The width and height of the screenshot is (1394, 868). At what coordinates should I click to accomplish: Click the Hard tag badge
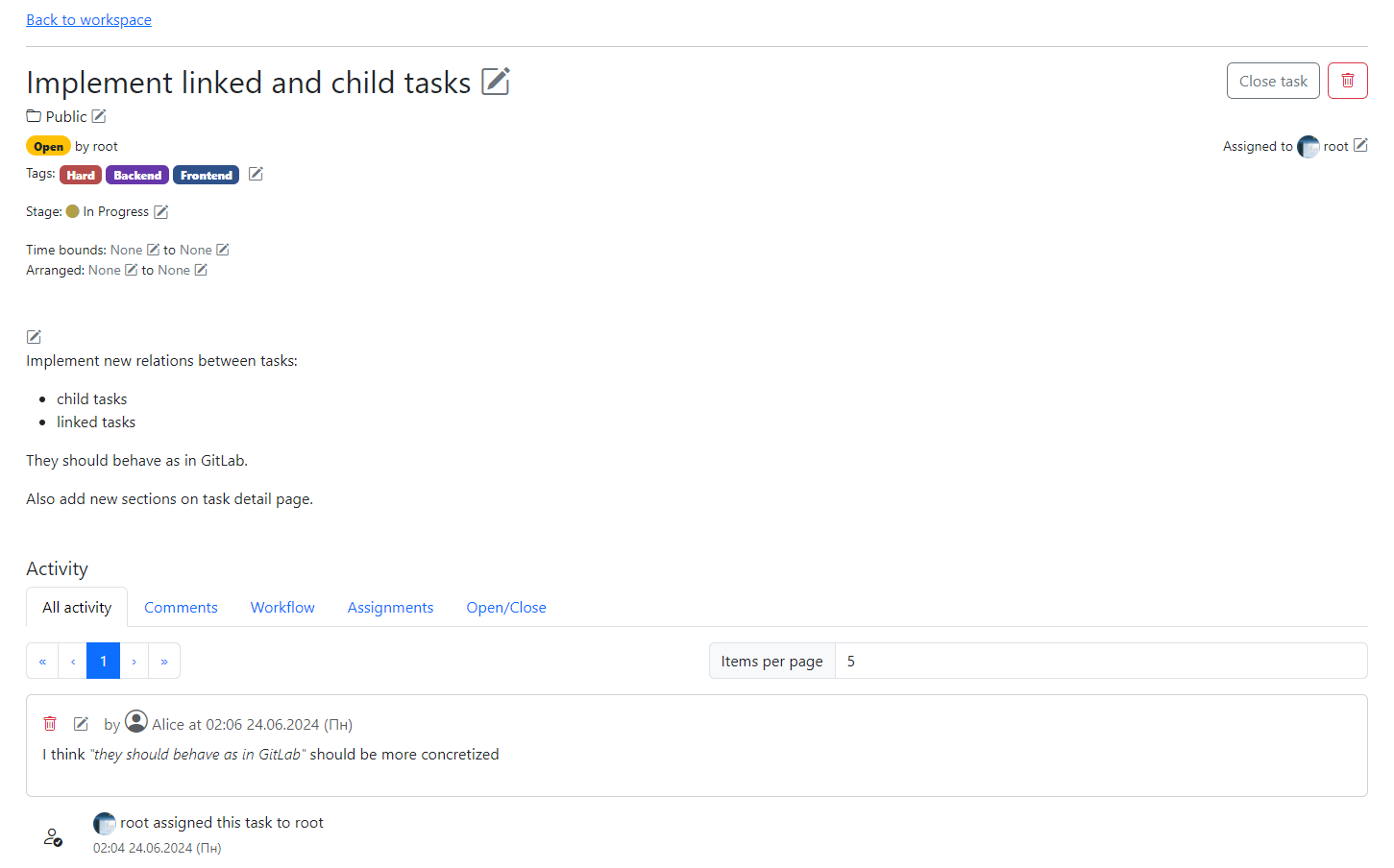click(x=81, y=175)
